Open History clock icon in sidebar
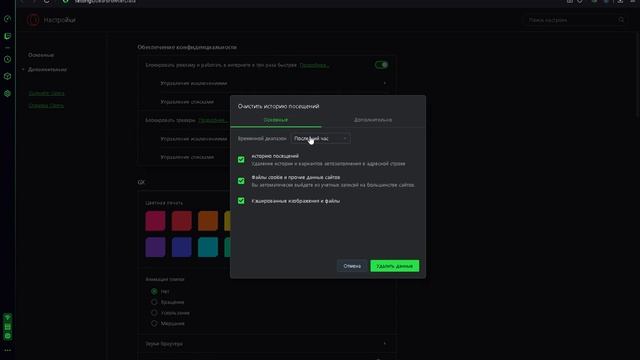Viewport: 640px width, 360px height. 7,60
